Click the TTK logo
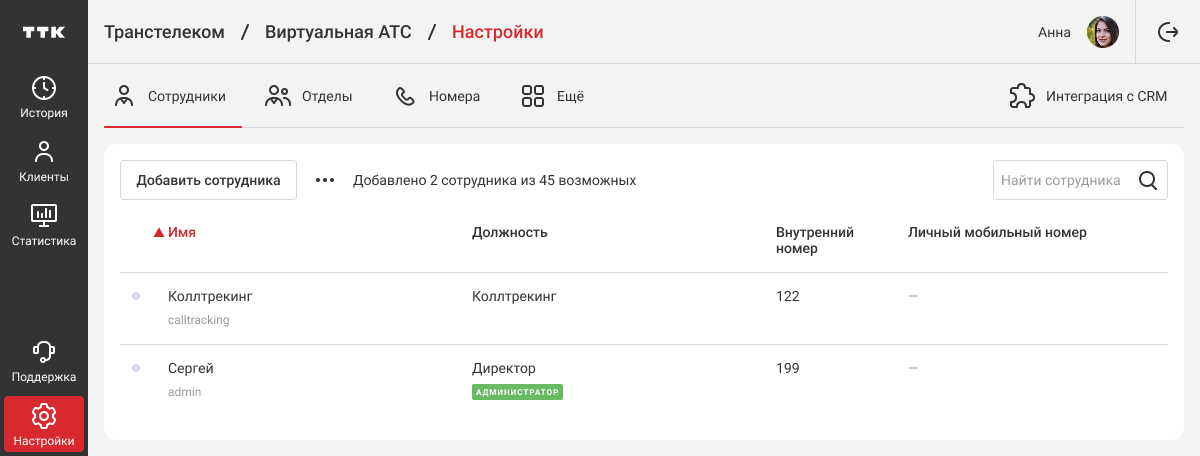The height and width of the screenshot is (456, 1200). click(x=44, y=32)
